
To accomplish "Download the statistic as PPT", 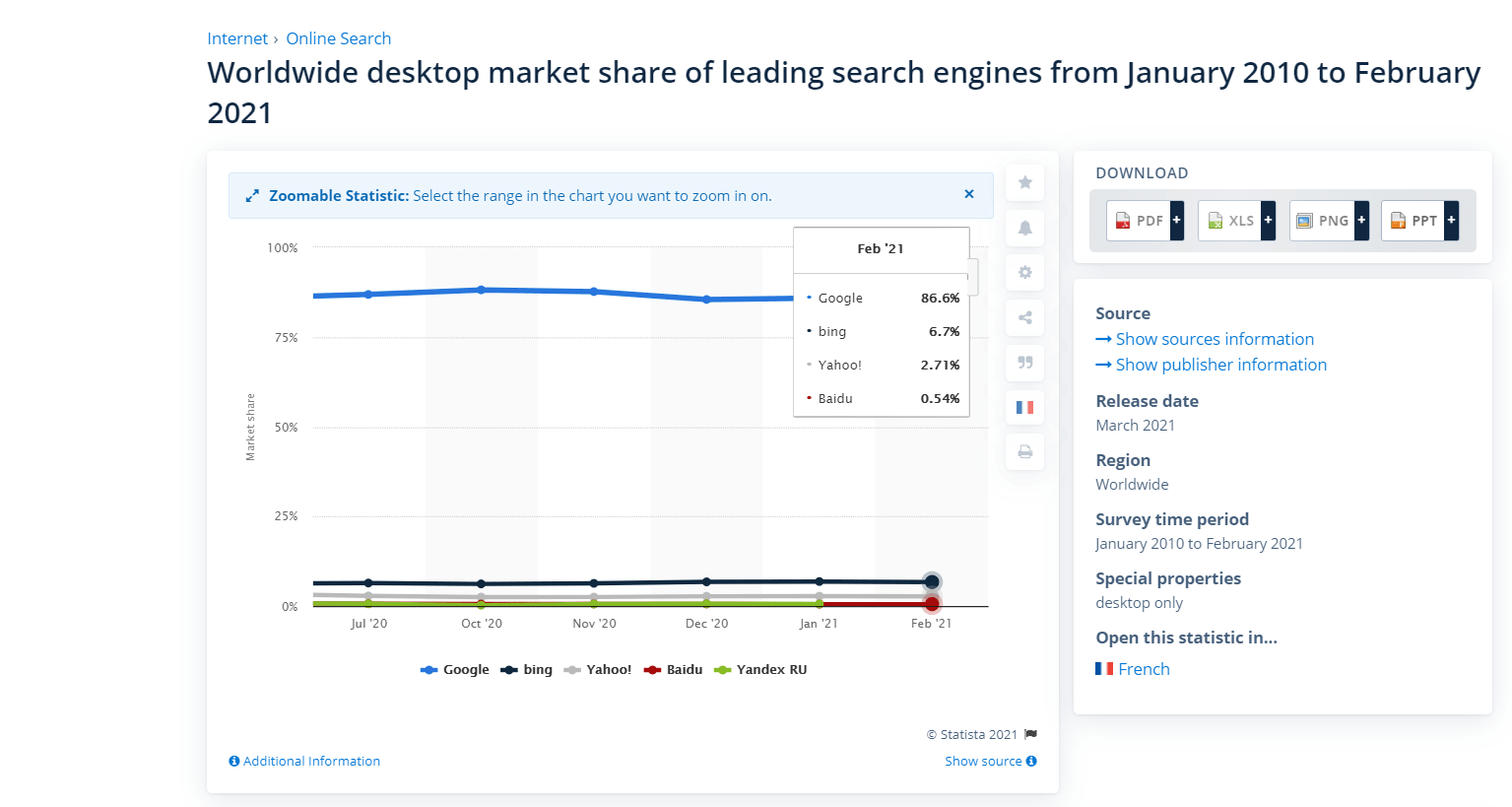I will coord(1413,221).
